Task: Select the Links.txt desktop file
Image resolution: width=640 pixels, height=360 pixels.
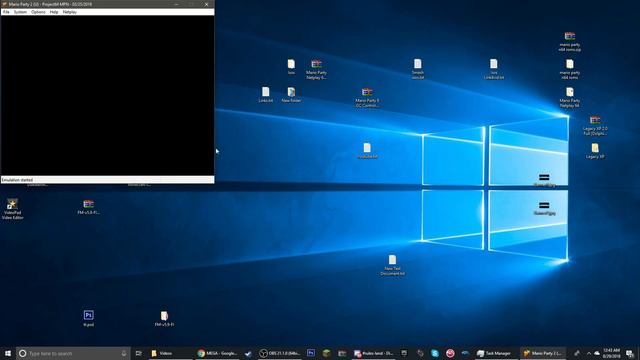Action: 266,94
